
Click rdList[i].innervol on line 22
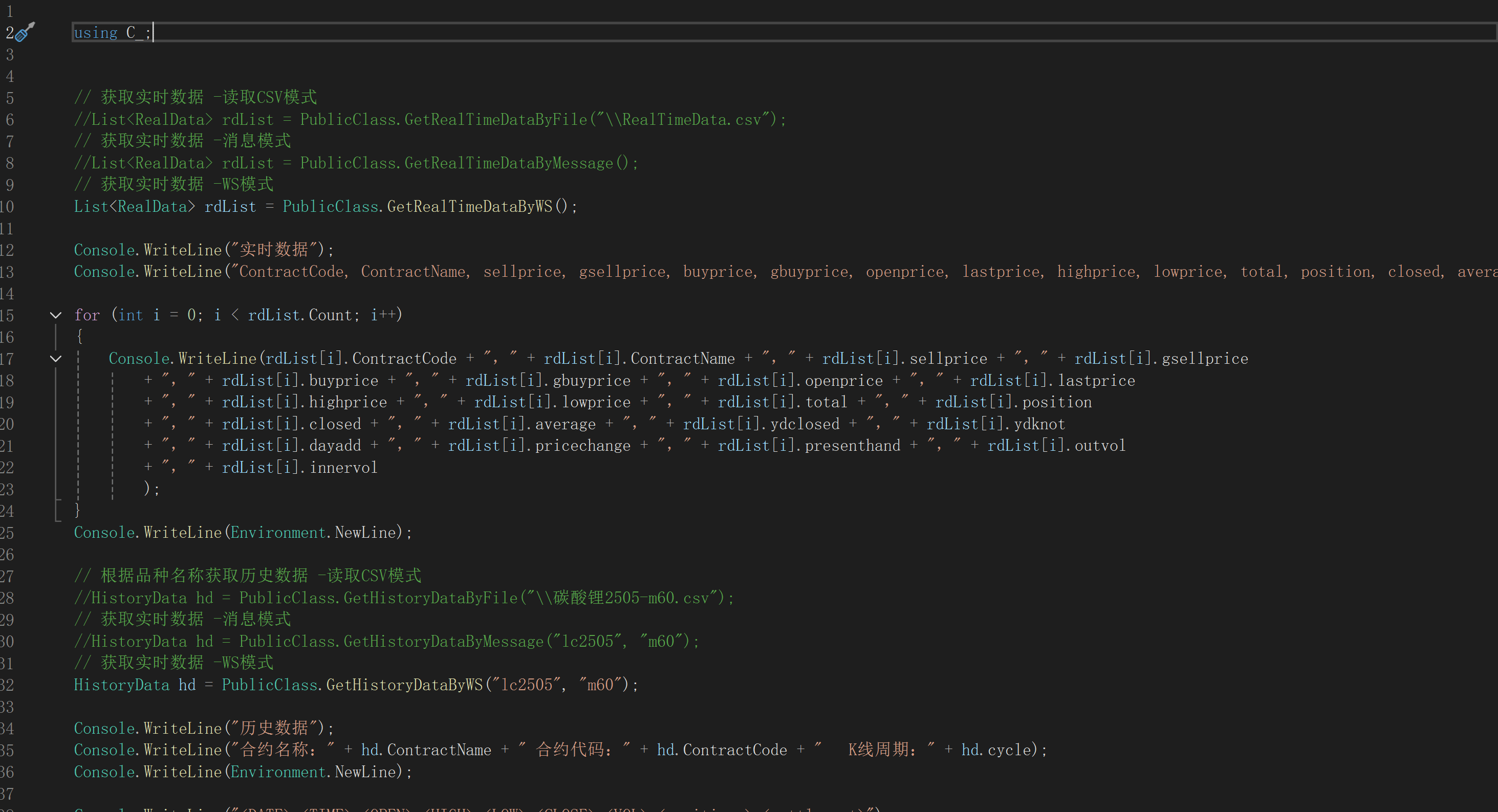[x=299, y=468]
